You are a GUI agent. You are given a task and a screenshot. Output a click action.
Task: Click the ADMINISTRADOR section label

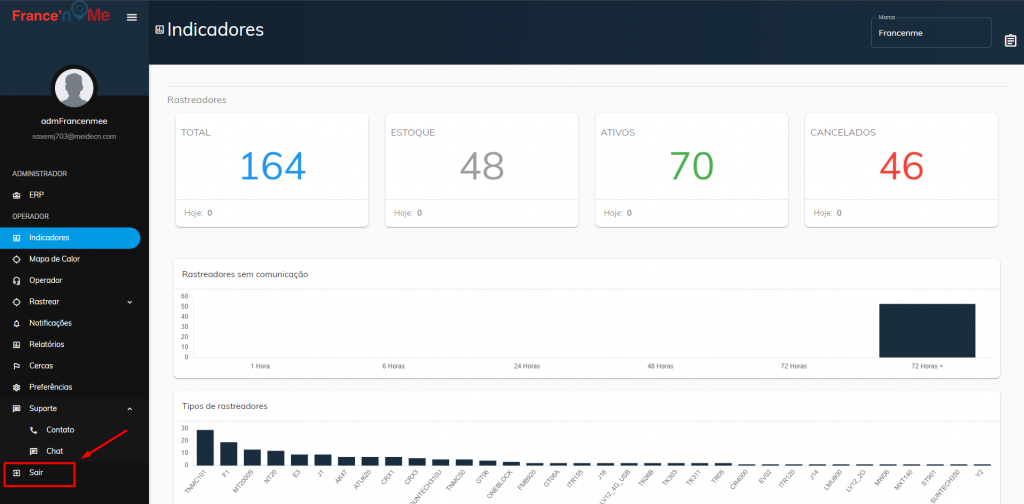tap(40, 174)
